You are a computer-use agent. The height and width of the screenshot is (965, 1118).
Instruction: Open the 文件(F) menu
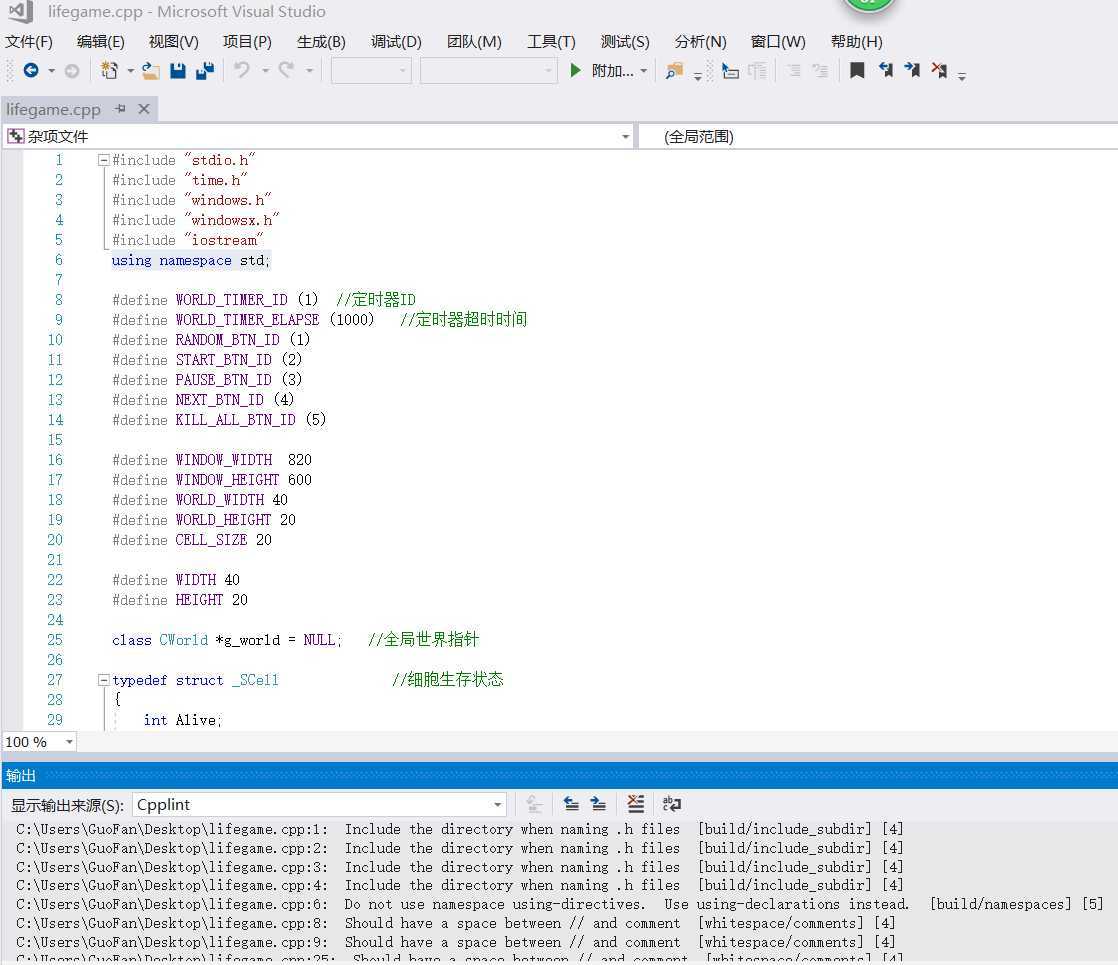(x=29, y=41)
